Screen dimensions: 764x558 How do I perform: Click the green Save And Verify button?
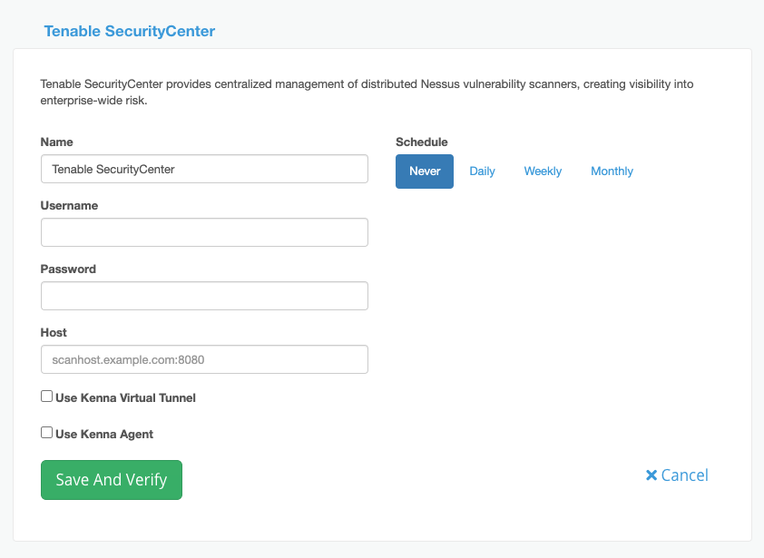click(112, 480)
